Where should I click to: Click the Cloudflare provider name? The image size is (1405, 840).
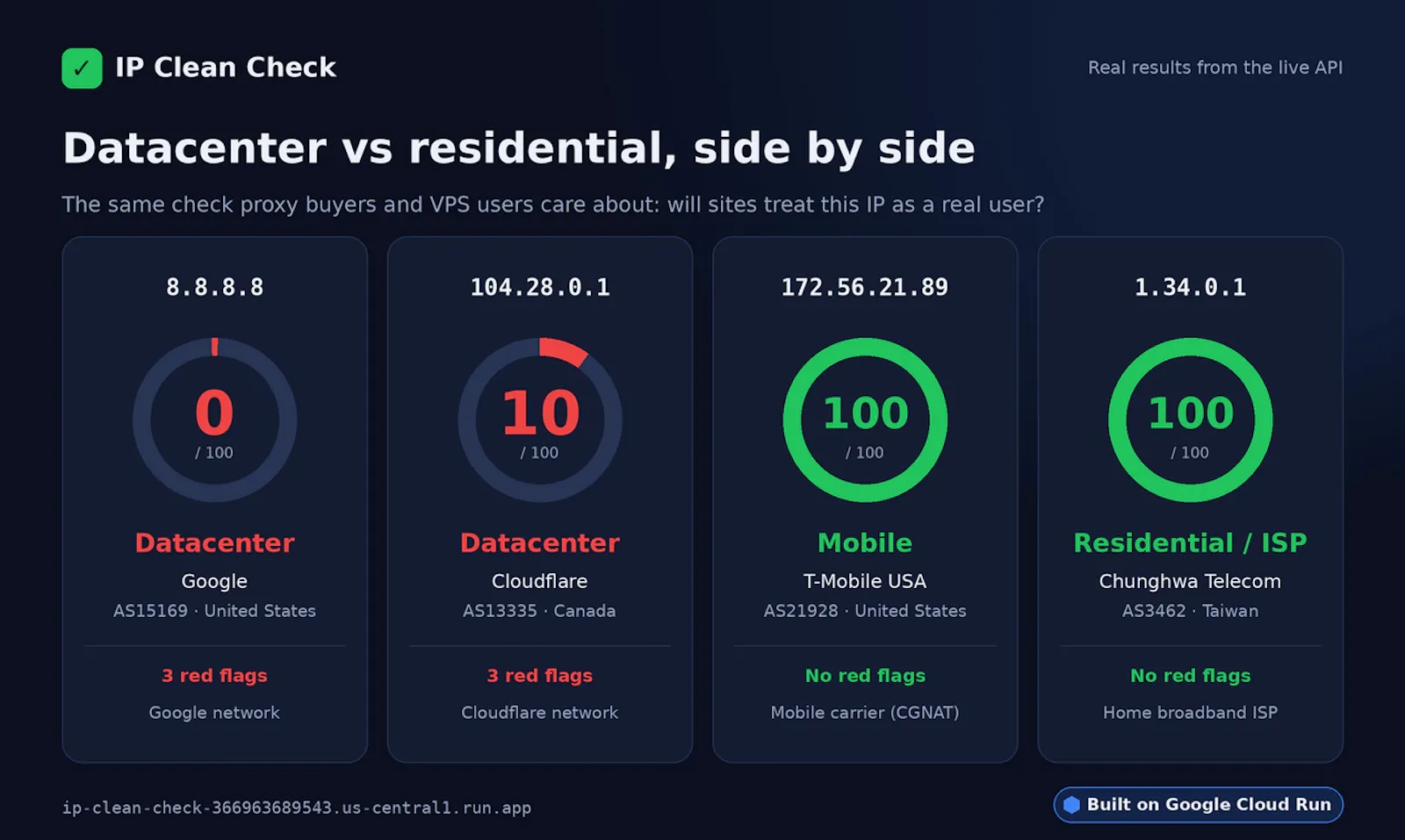point(540,581)
